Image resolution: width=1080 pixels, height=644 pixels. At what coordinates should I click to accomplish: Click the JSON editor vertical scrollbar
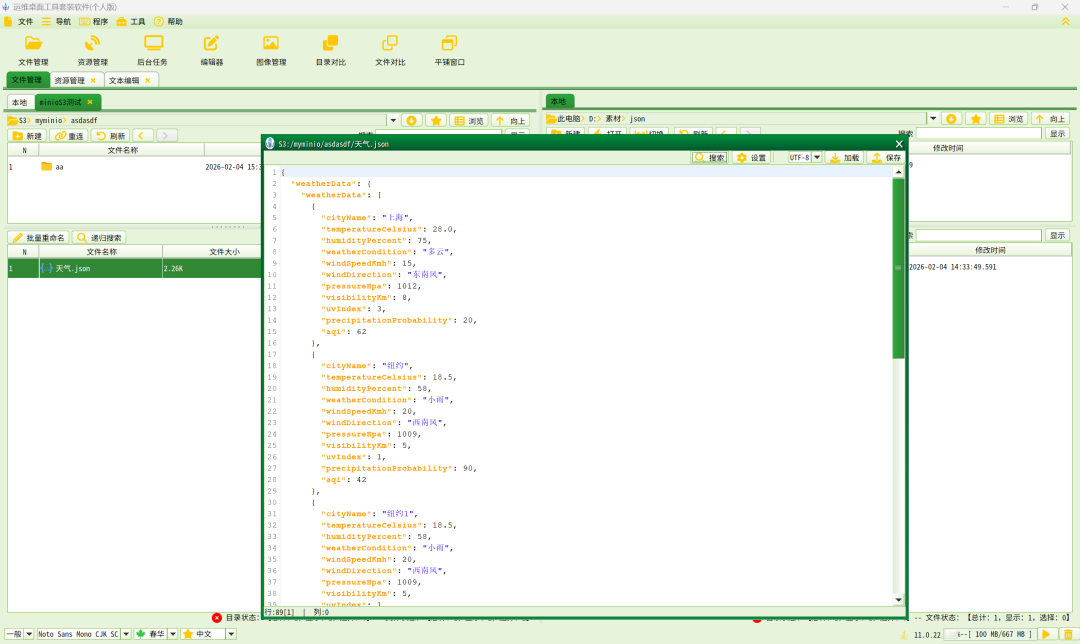898,270
